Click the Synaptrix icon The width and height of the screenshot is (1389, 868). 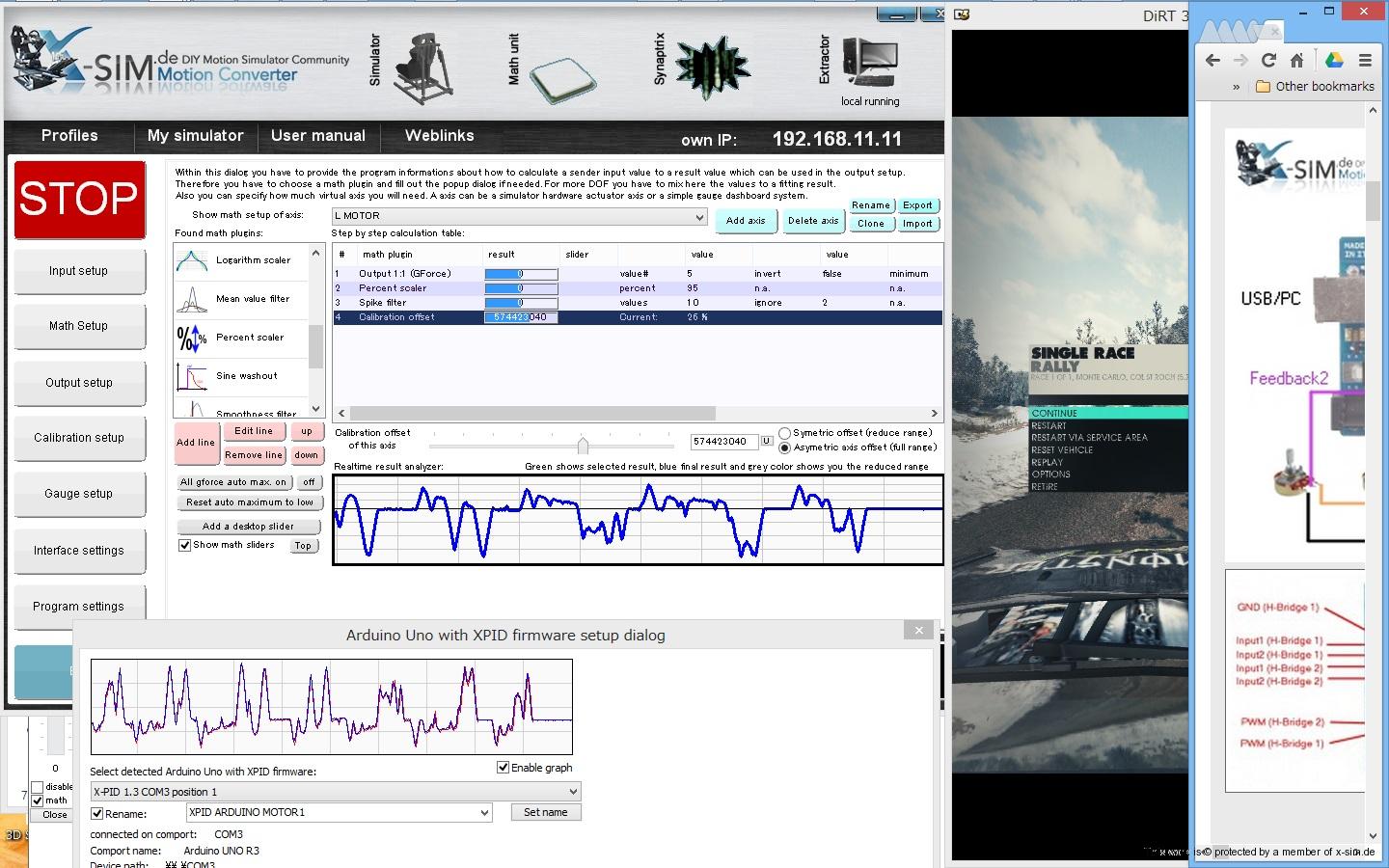point(712,69)
